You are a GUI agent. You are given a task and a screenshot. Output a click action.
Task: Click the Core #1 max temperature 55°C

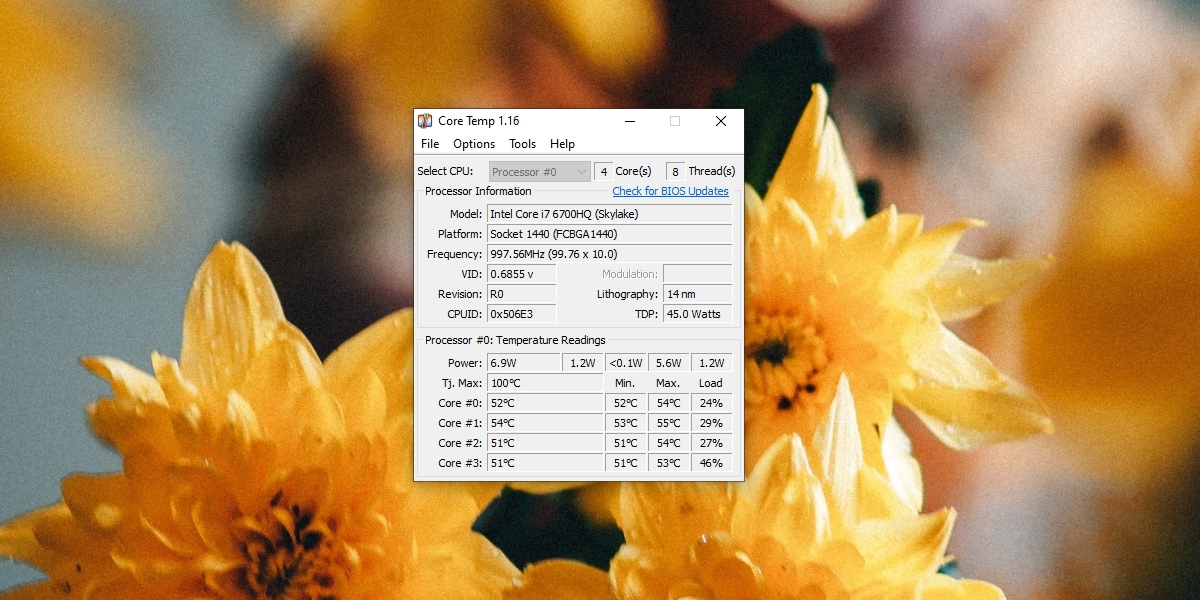pyautogui.click(x=668, y=423)
